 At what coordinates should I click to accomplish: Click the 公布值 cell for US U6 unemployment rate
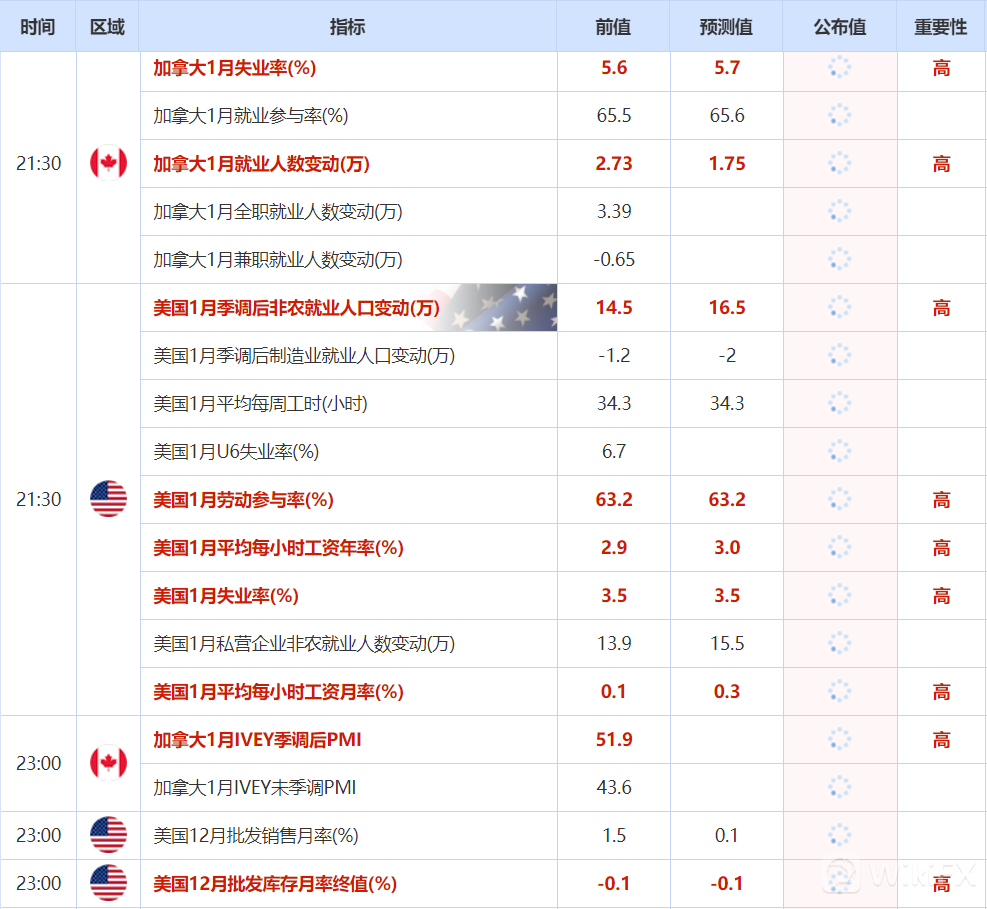(x=839, y=451)
